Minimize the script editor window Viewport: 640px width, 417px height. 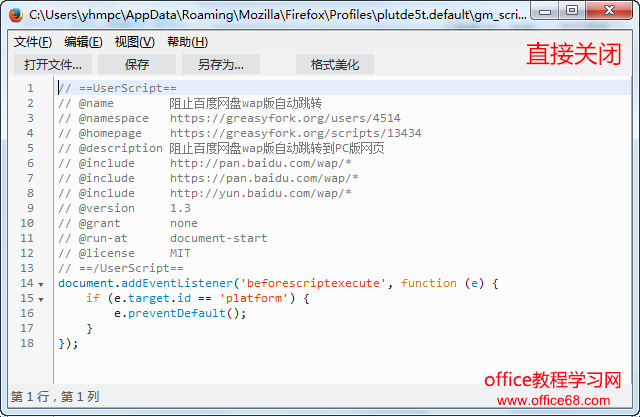coord(545,11)
